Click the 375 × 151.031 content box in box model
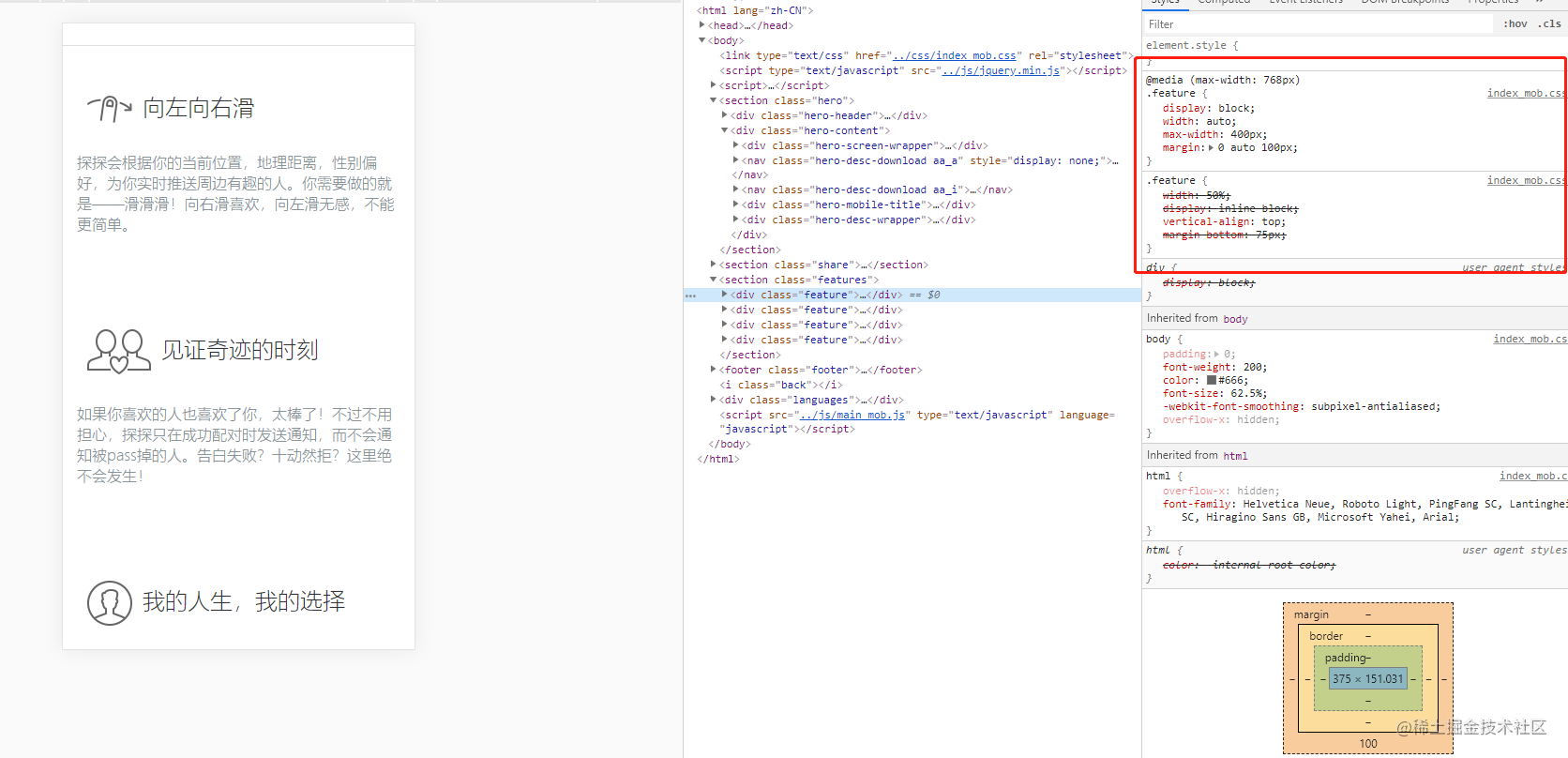The height and width of the screenshot is (758, 1568). click(x=1368, y=679)
